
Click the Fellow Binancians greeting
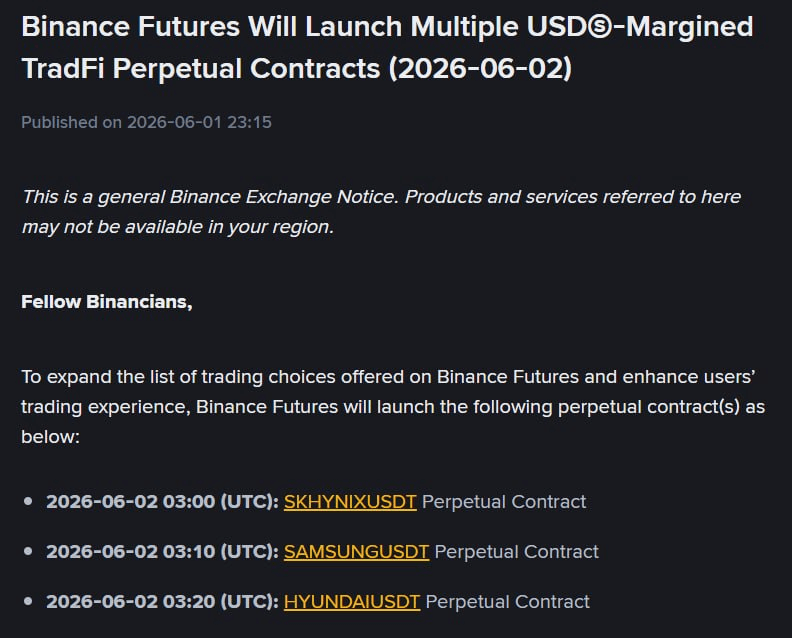click(x=107, y=302)
